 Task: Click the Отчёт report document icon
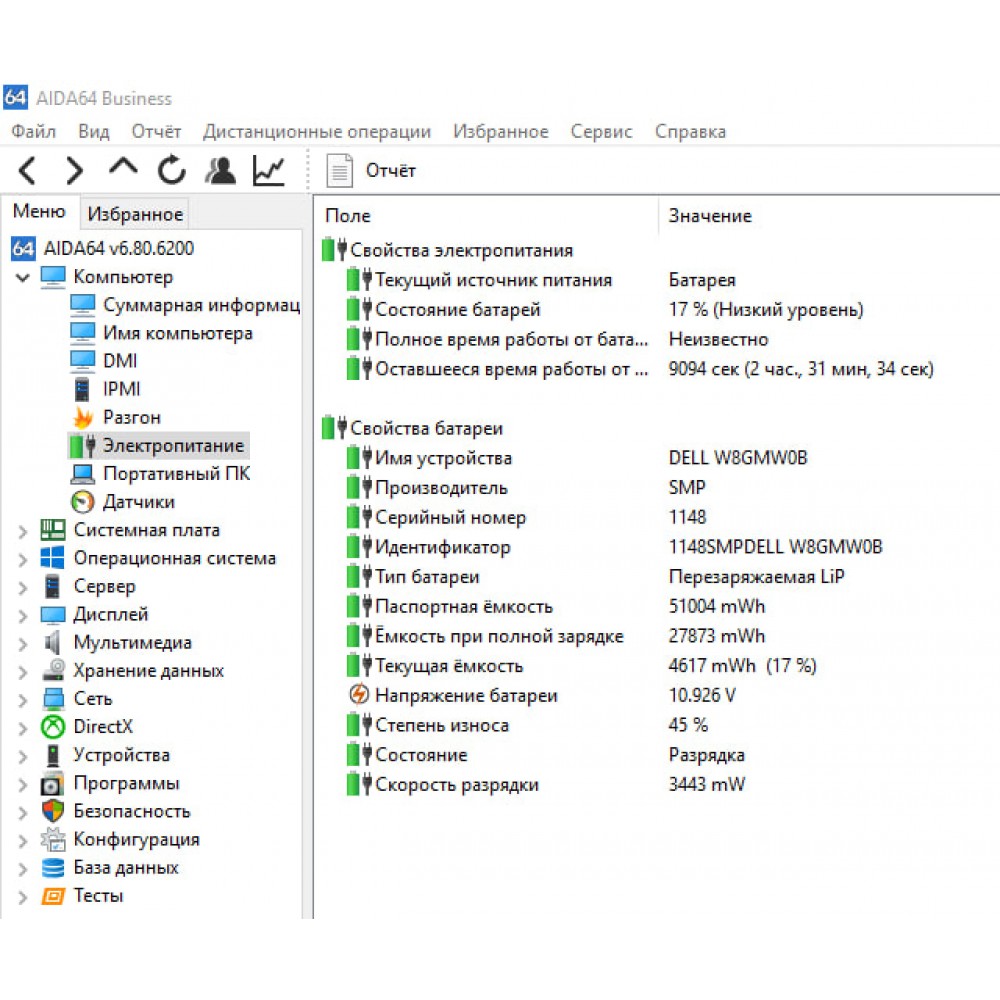click(x=339, y=171)
